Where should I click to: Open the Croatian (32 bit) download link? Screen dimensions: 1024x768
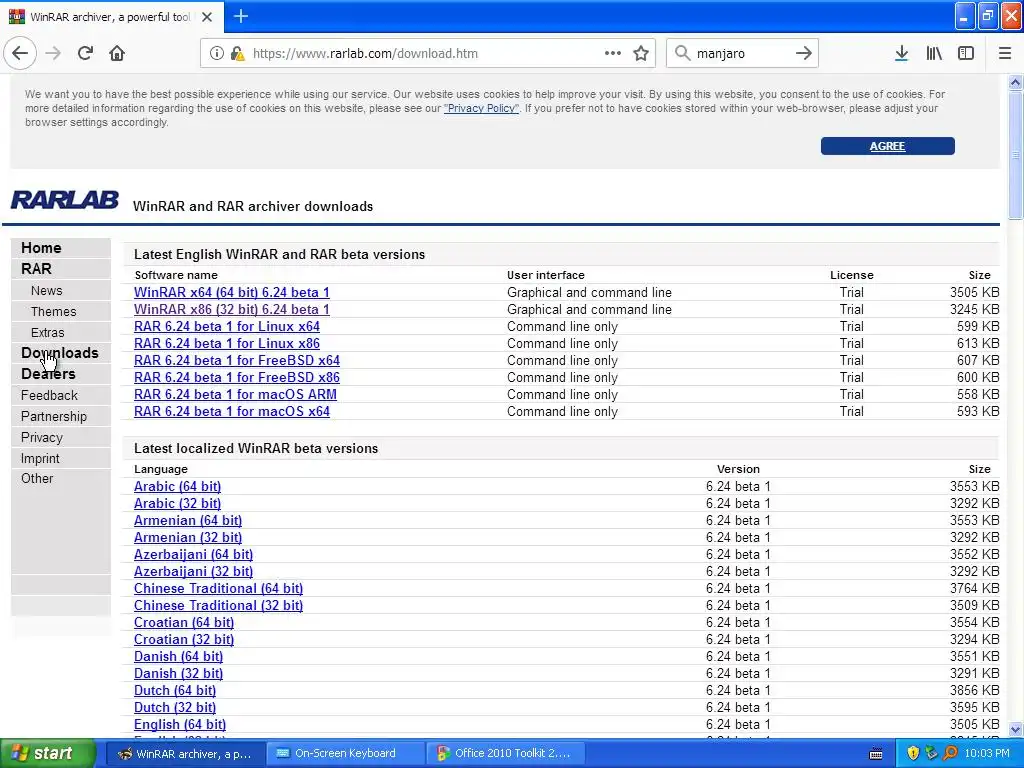pyautogui.click(x=184, y=639)
